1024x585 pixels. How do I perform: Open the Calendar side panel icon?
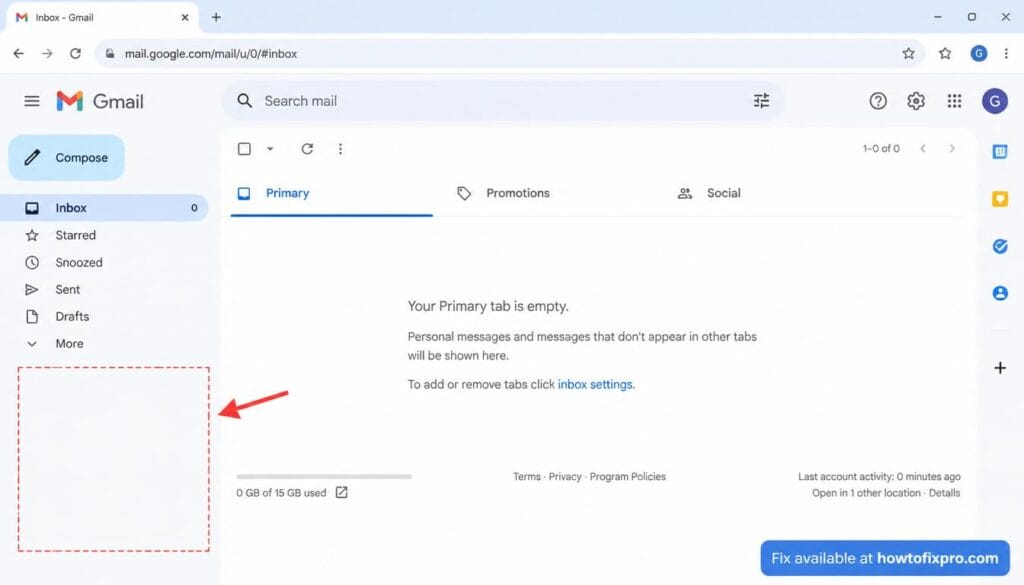(x=1000, y=151)
